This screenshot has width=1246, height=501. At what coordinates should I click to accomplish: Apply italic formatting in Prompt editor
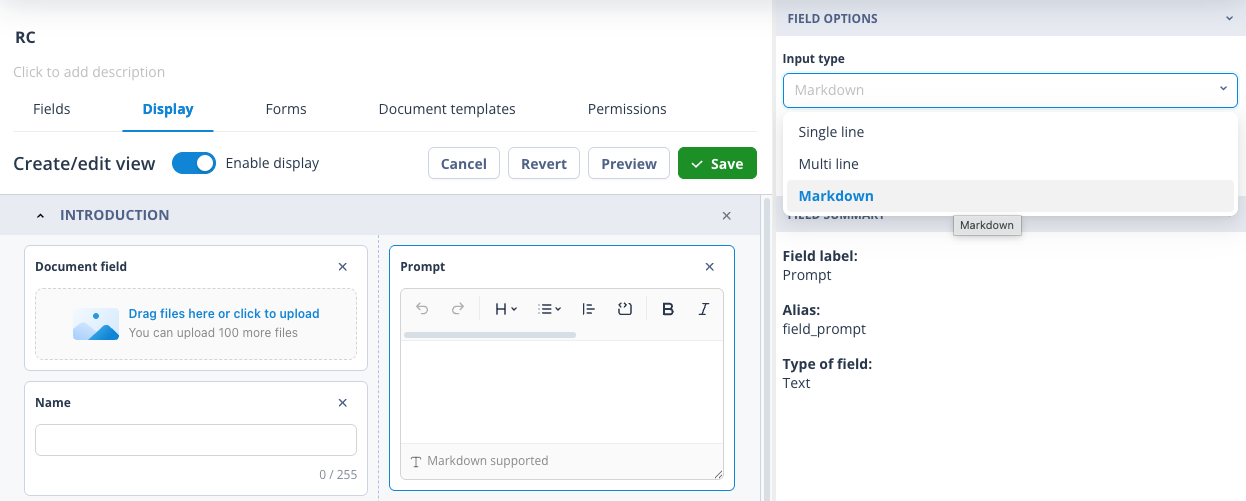(704, 309)
